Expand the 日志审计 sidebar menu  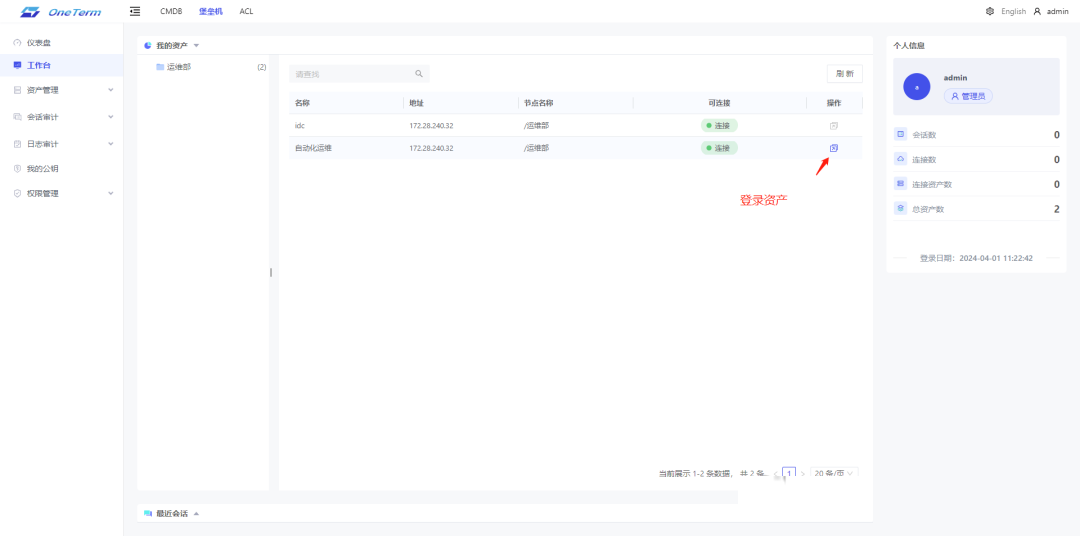click(62, 144)
